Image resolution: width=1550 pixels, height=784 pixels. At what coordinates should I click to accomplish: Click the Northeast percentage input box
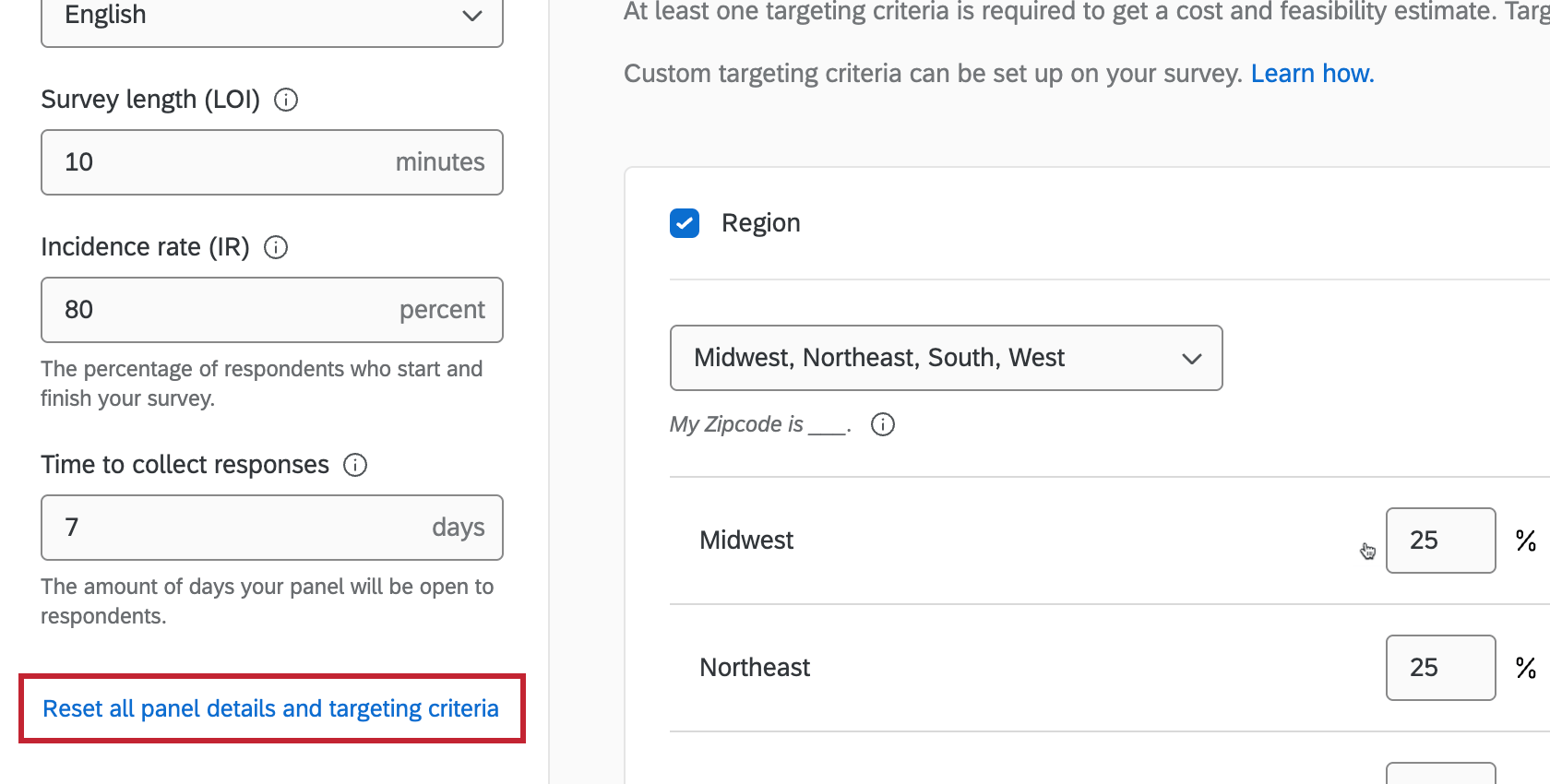pos(1439,668)
